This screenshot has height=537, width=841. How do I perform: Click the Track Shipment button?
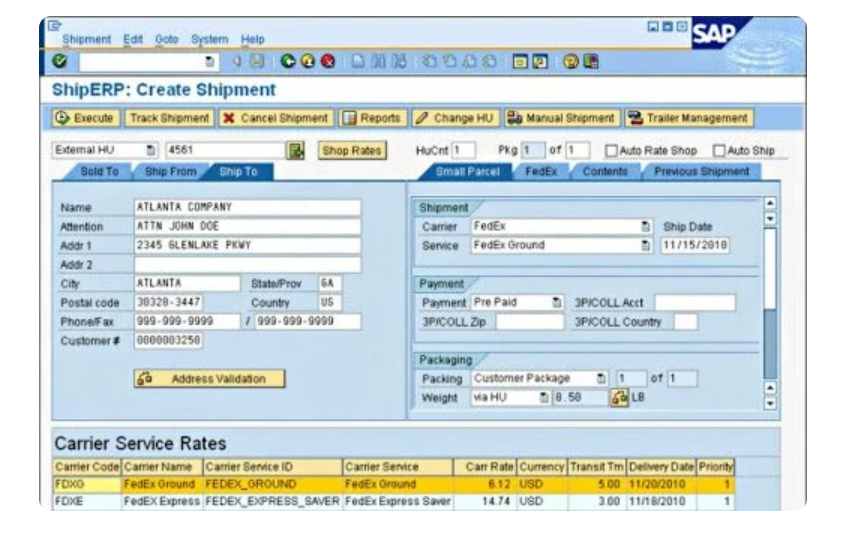(x=169, y=118)
